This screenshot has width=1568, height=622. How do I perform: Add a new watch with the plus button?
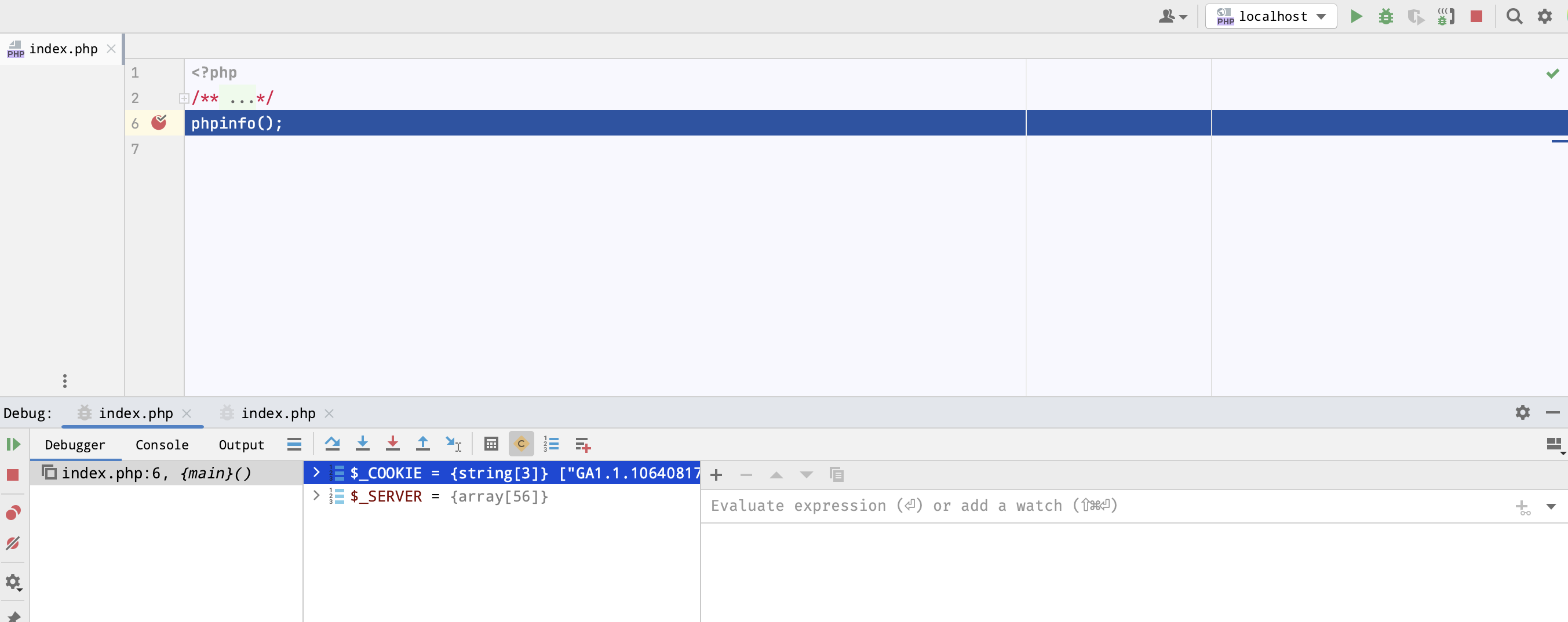coord(716,475)
